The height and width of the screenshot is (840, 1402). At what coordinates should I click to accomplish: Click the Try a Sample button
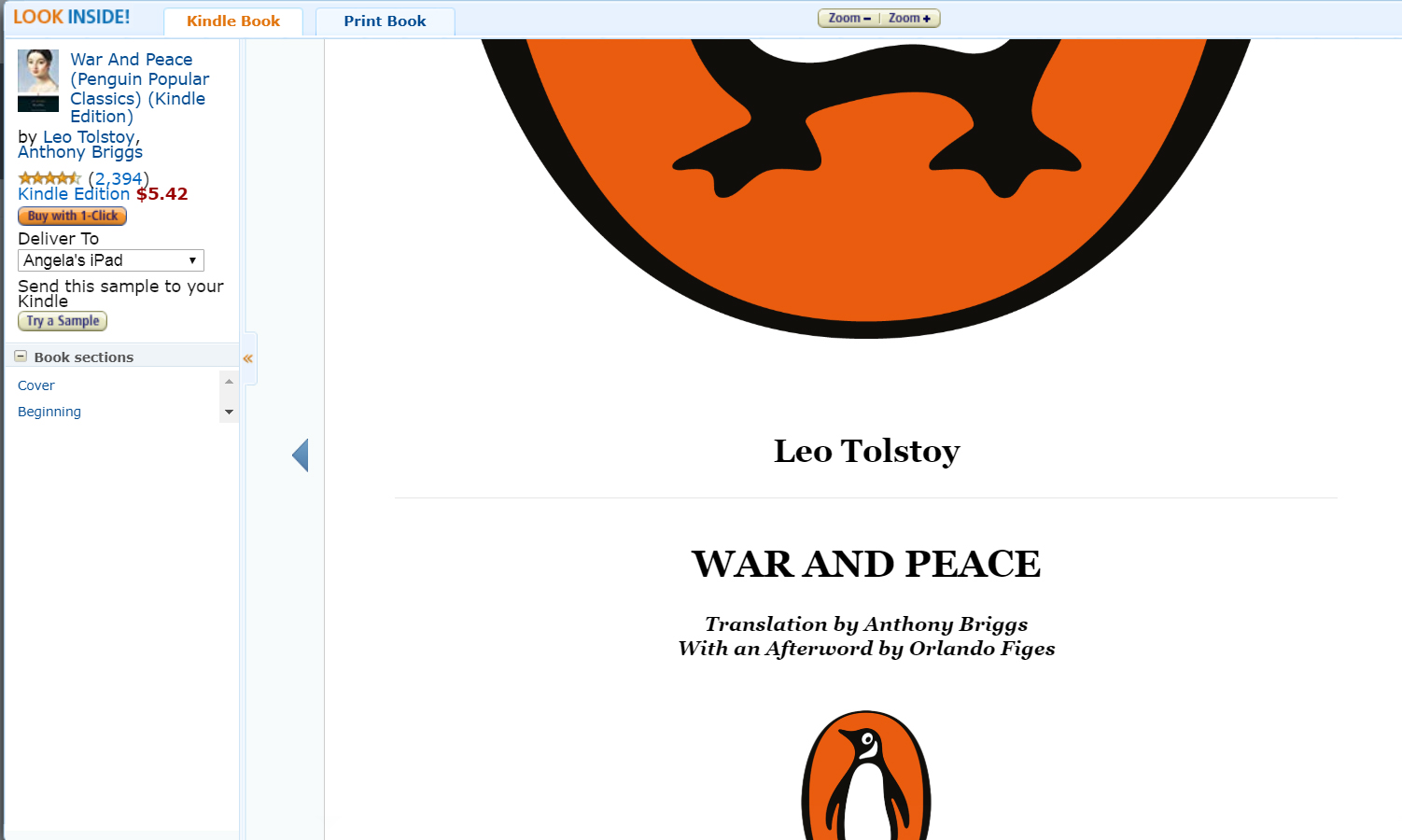[63, 321]
